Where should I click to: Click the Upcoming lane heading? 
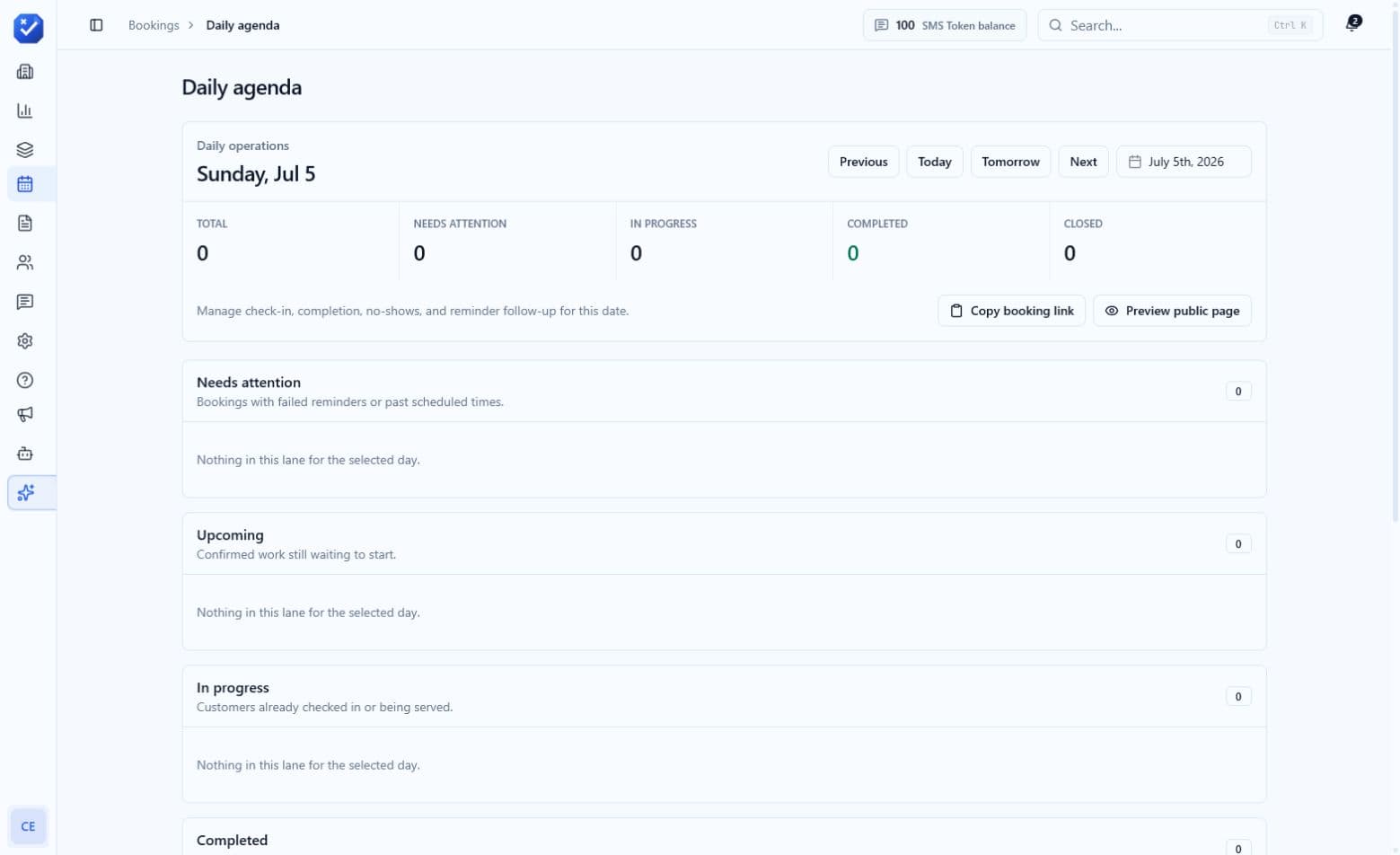[x=230, y=535]
